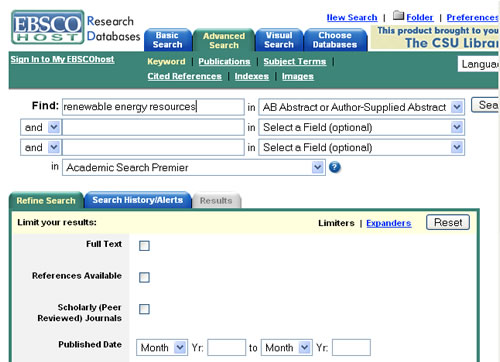Screen dimensions: 500x362
Task: Open the Academic Search Premier database dropdown
Action: (x=194, y=167)
